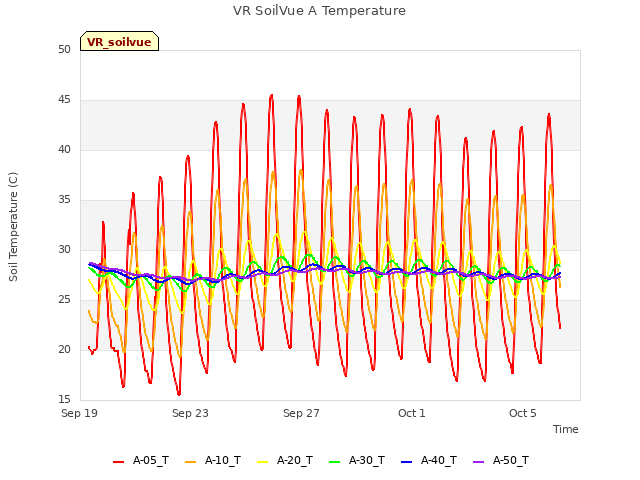Toggle the A-50_T series in the legend
This screenshot has width=640, height=480.
(501, 461)
